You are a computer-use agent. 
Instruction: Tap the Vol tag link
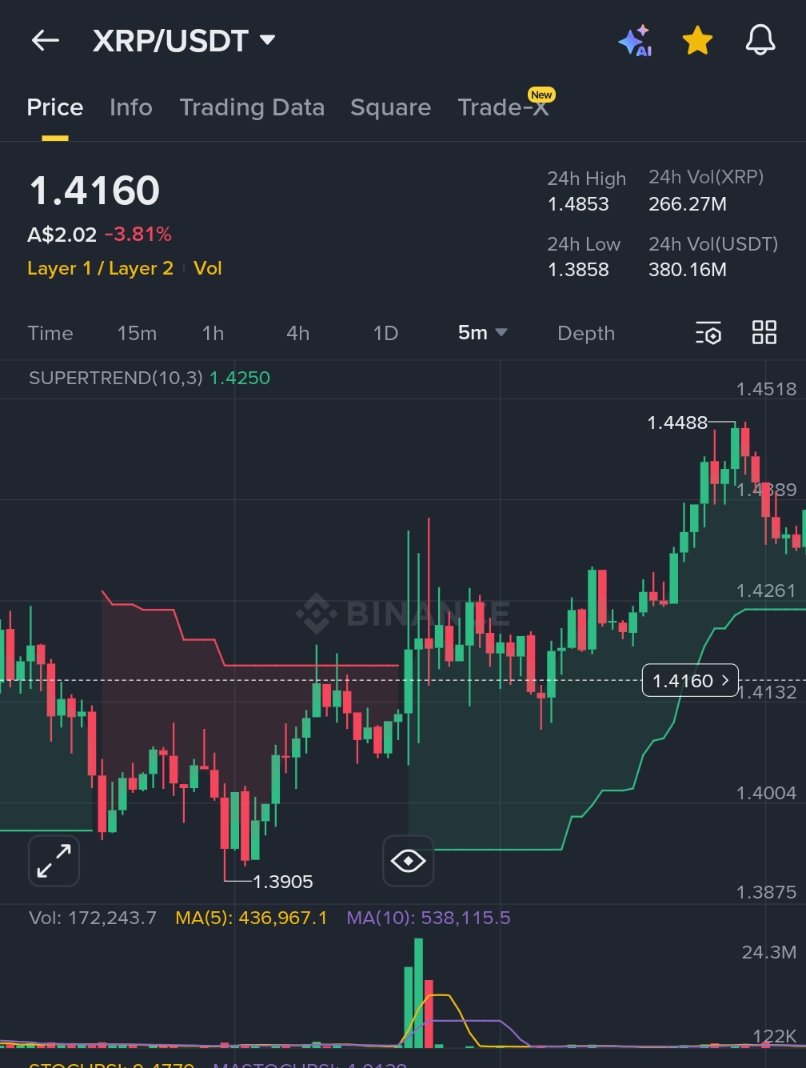208,268
